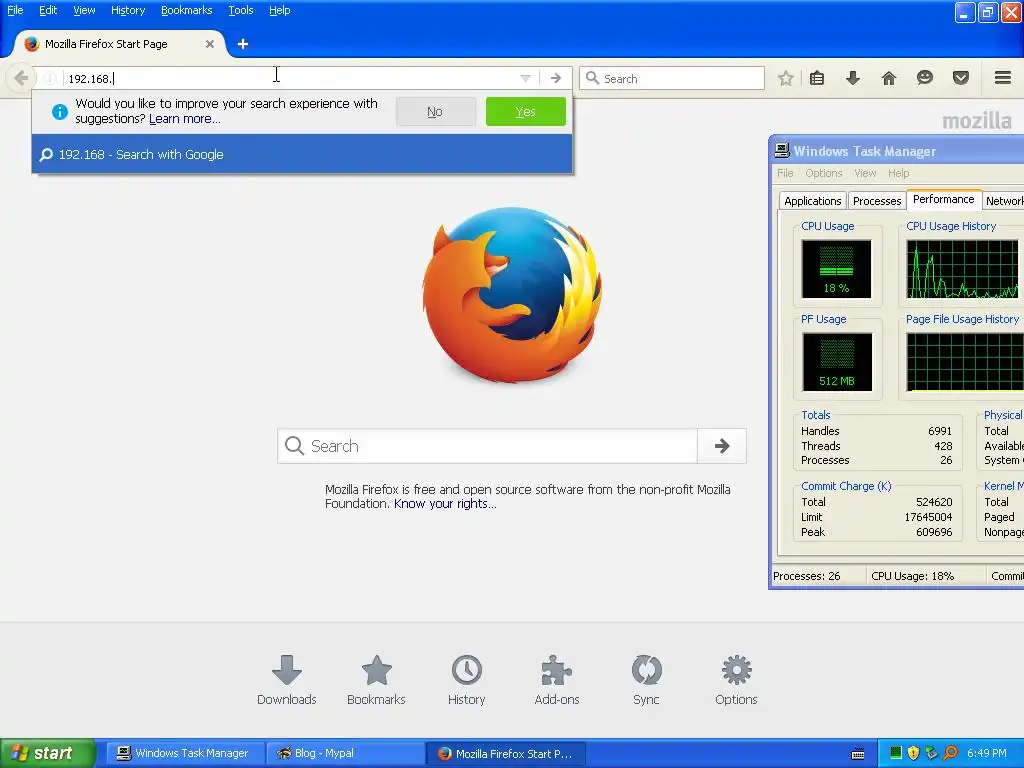This screenshot has height=768, width=1024.
Task: Focus the address bar text field
Action: (x=291, y=78)
